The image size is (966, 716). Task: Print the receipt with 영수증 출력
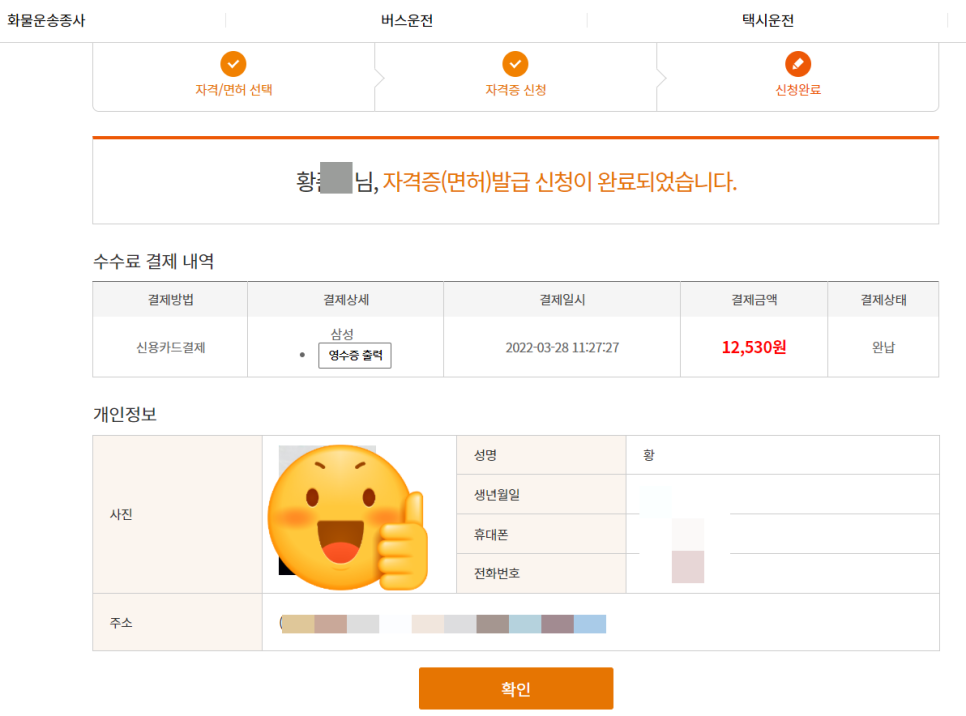(355, 356)
